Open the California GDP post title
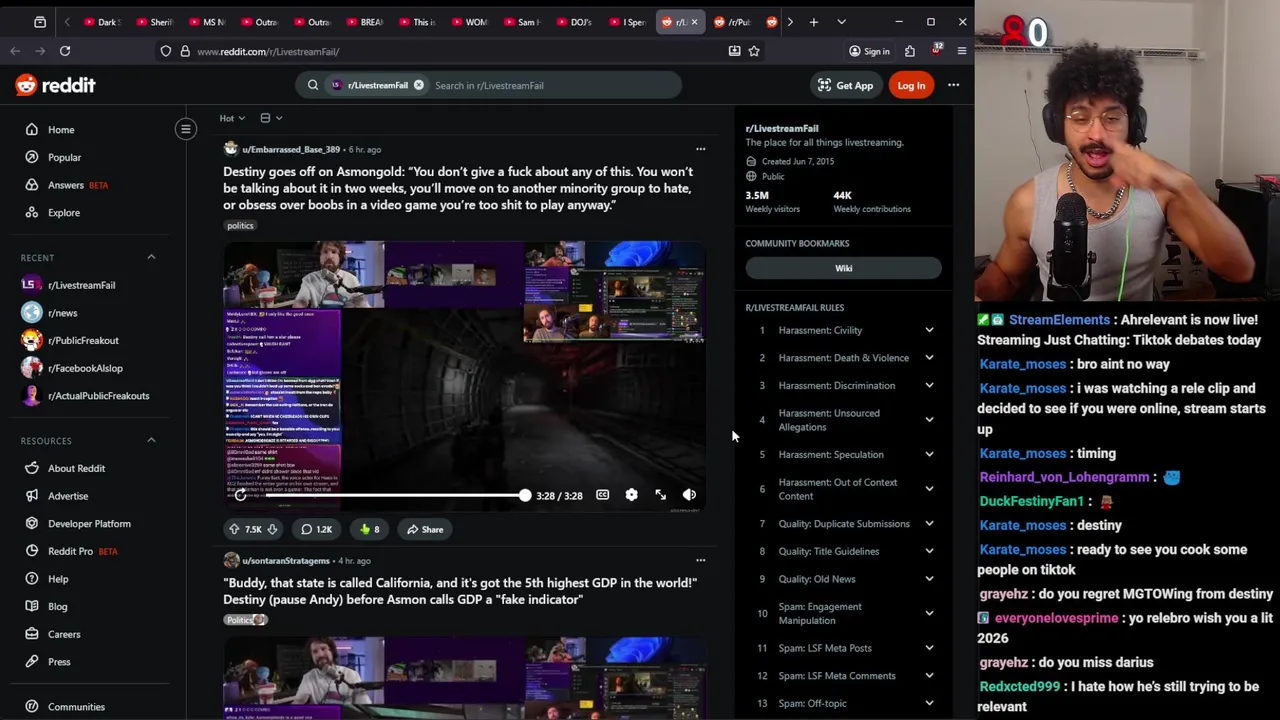 [x=460, y=591]
